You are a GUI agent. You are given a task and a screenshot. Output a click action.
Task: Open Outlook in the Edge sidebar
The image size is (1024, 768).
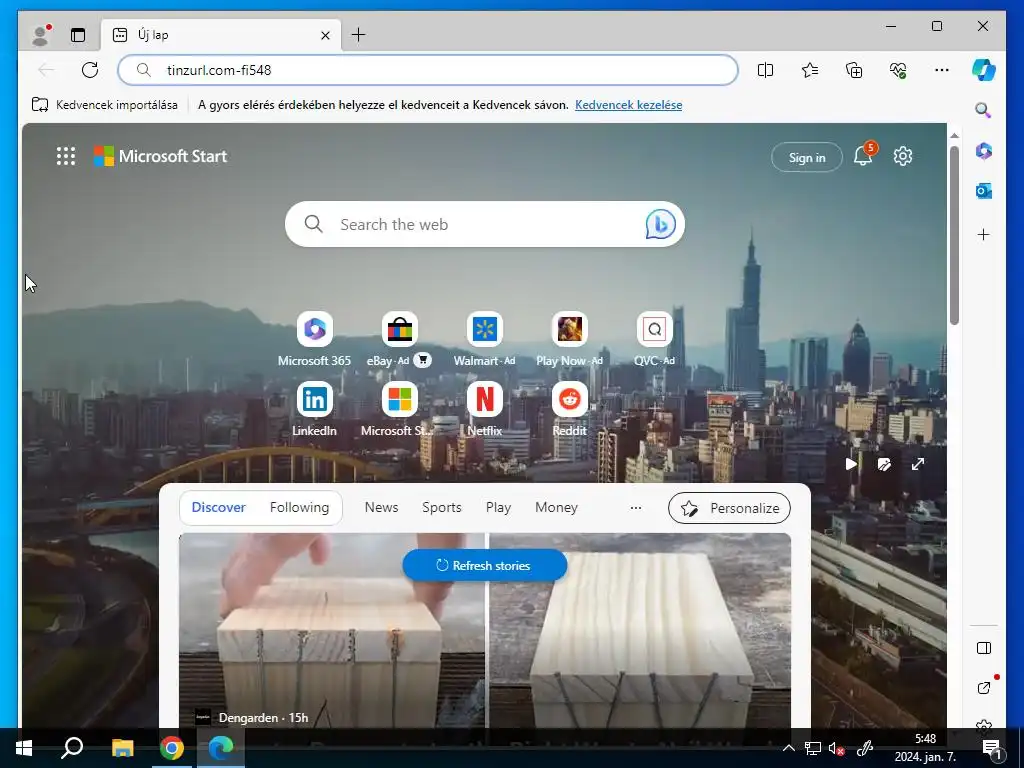[984, 191]
